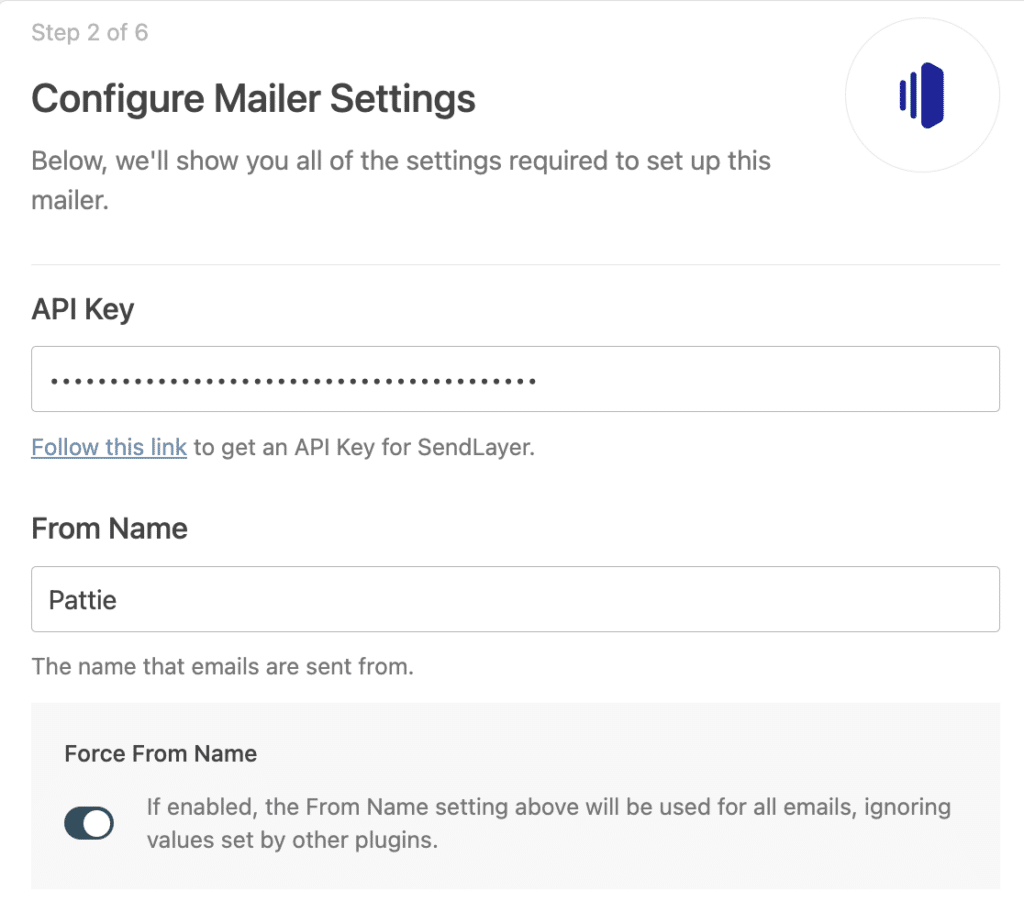Image resolution: width=1024 pixels, height=913 pixels.
Task: Select the From Name text box
Action: coord(516,599)
